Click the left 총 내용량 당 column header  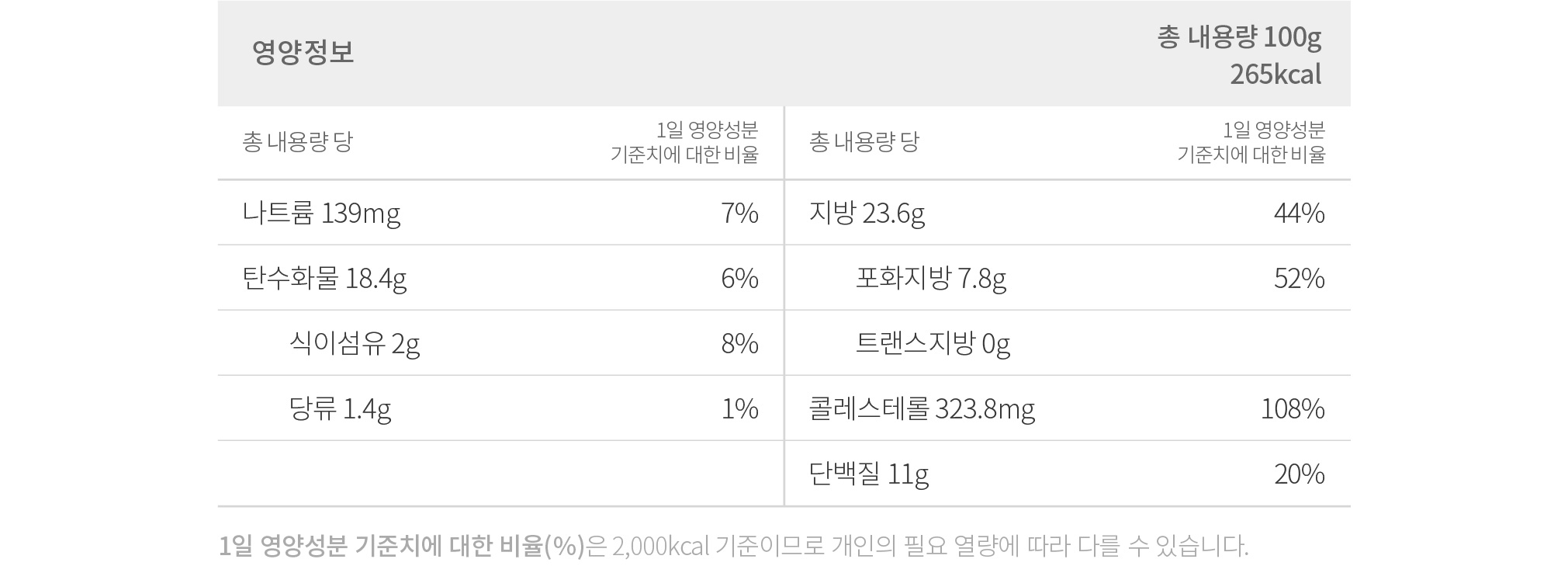tap(297, 142)
